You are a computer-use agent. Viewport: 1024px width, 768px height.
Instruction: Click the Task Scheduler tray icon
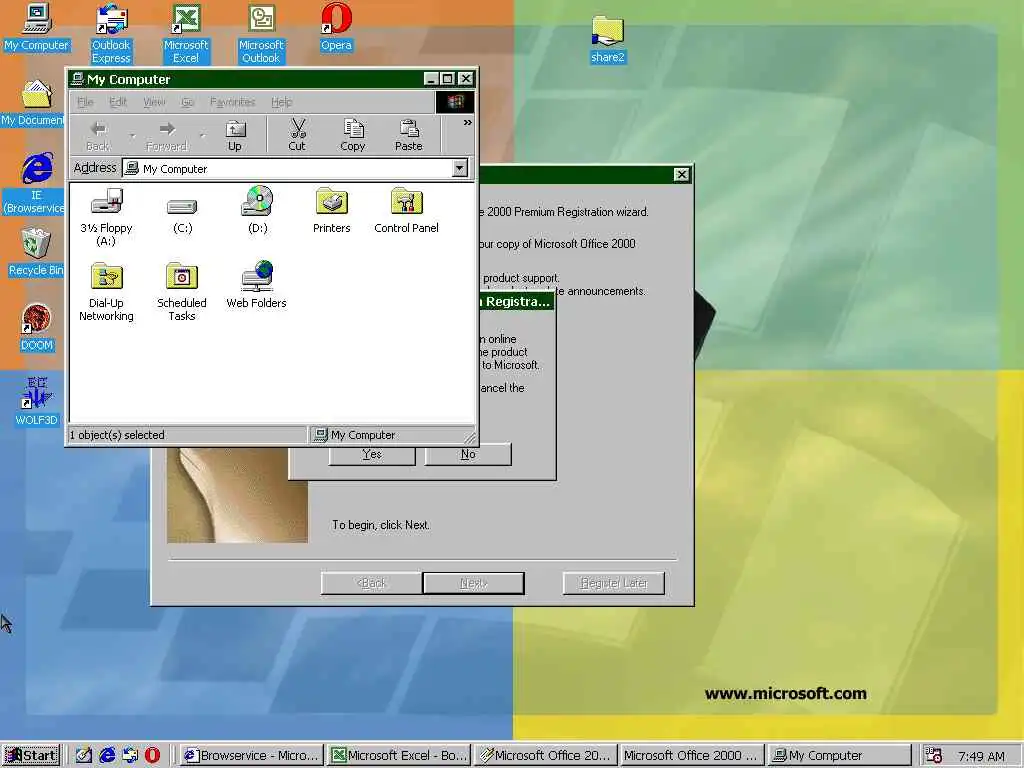point(933,756)
